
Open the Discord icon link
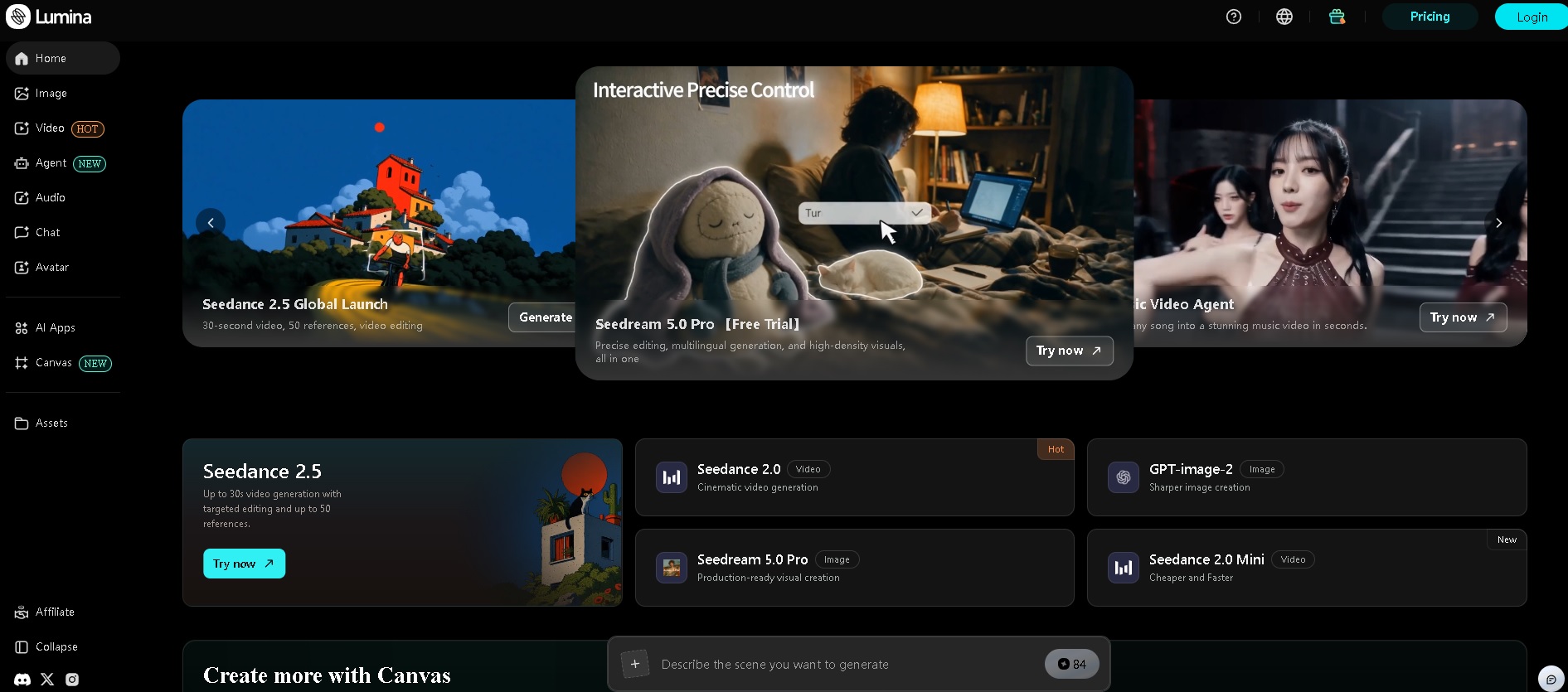(22, 680)
